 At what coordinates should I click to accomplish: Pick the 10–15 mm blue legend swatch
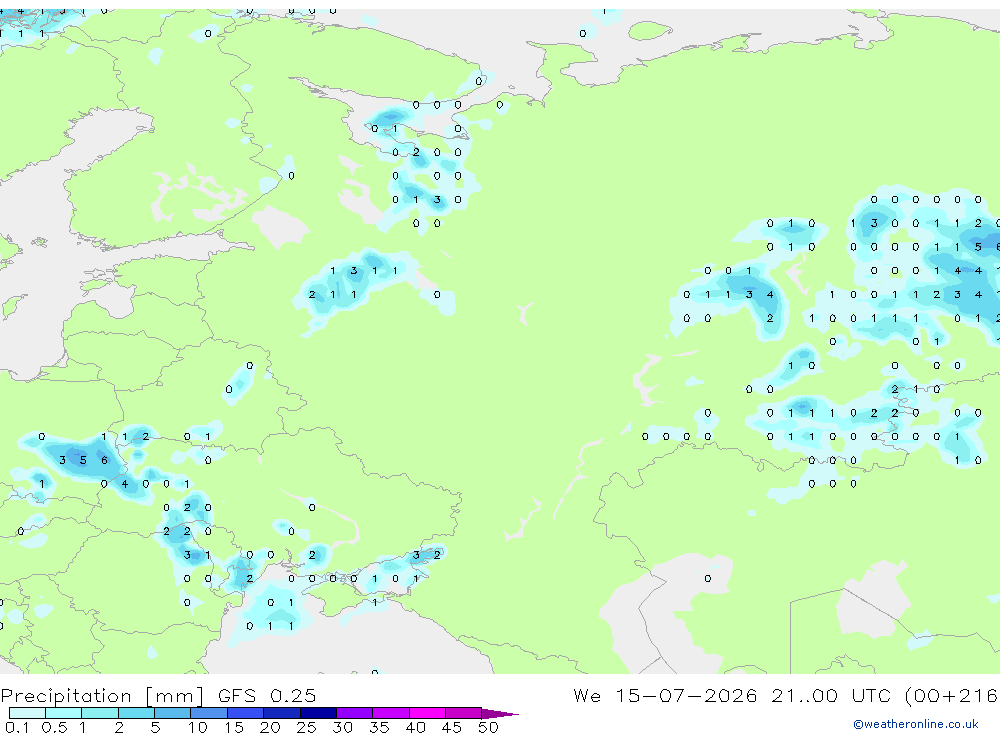click(209, 713)
